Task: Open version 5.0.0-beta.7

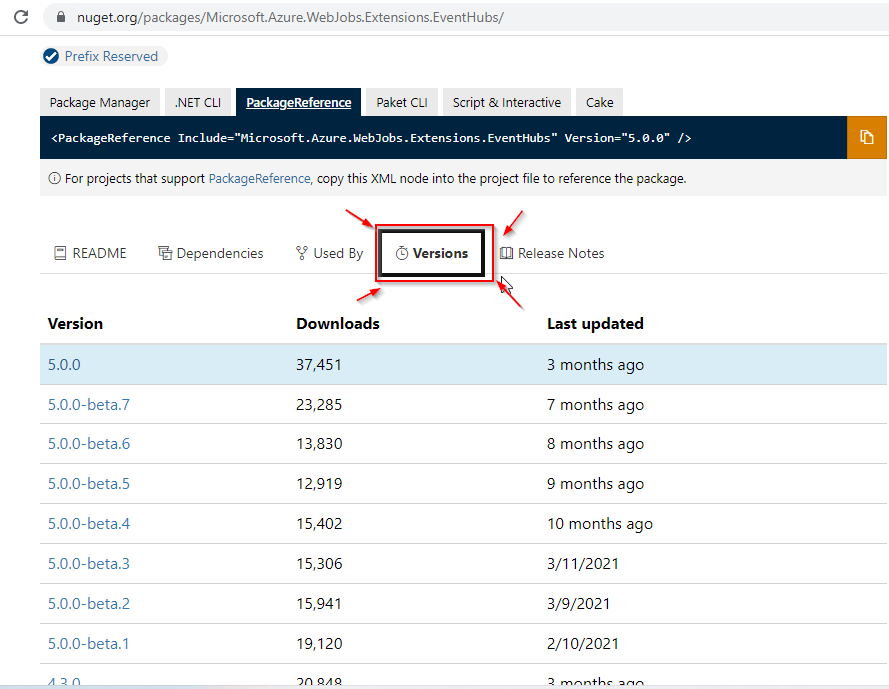Action: [89, 404]
